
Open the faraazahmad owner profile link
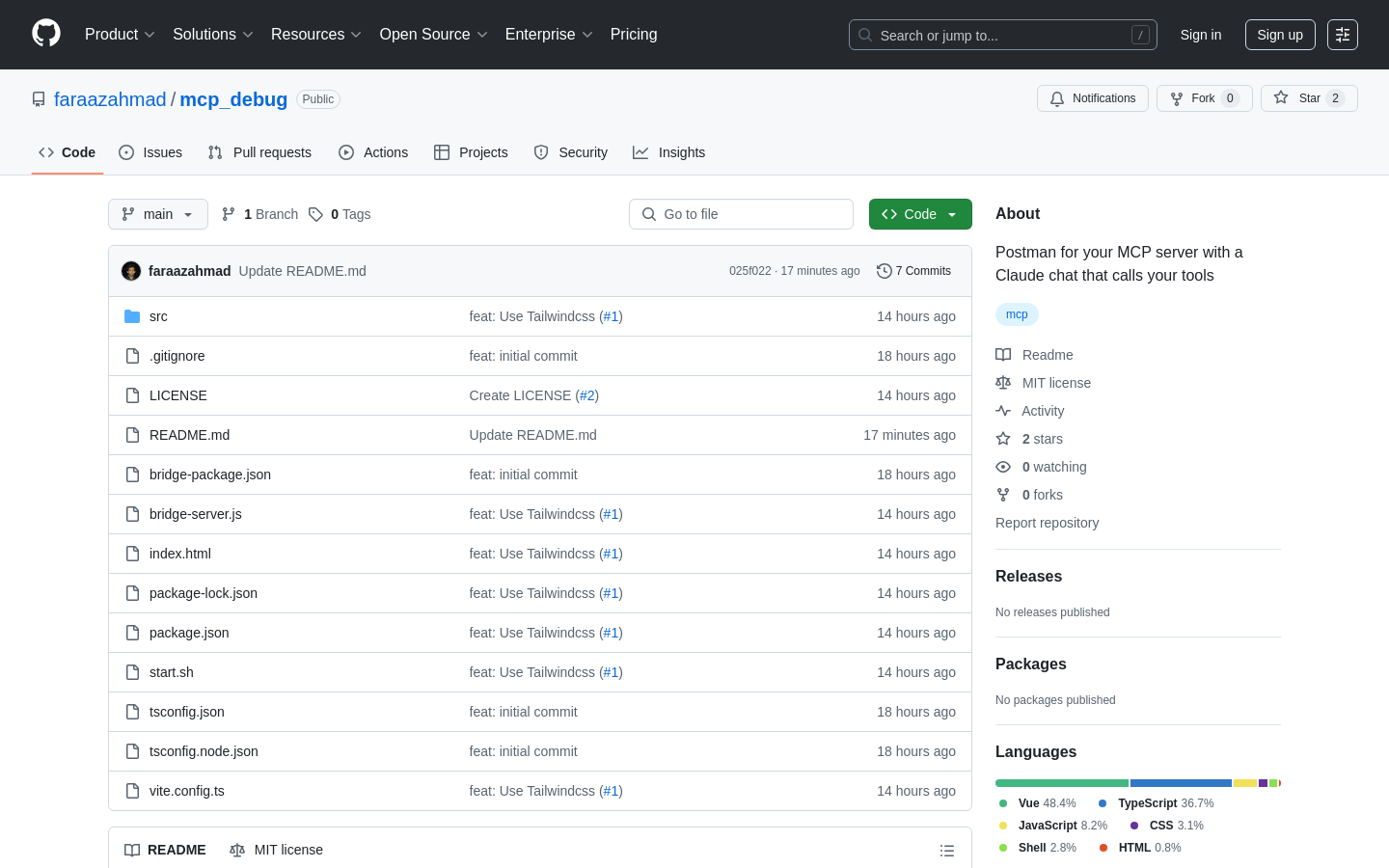pos(110,99)
